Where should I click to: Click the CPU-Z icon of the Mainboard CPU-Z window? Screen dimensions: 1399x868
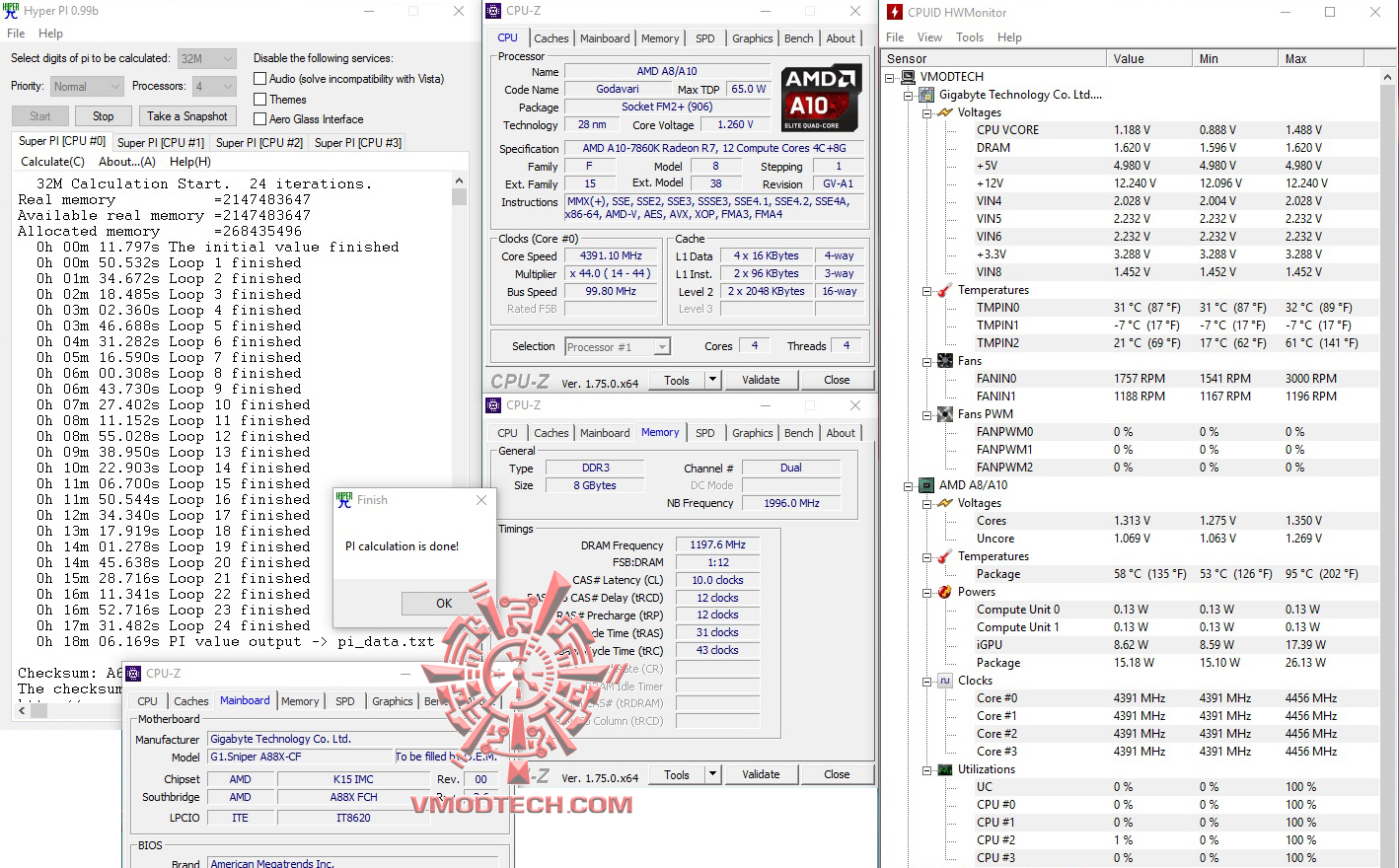(133, 674)
